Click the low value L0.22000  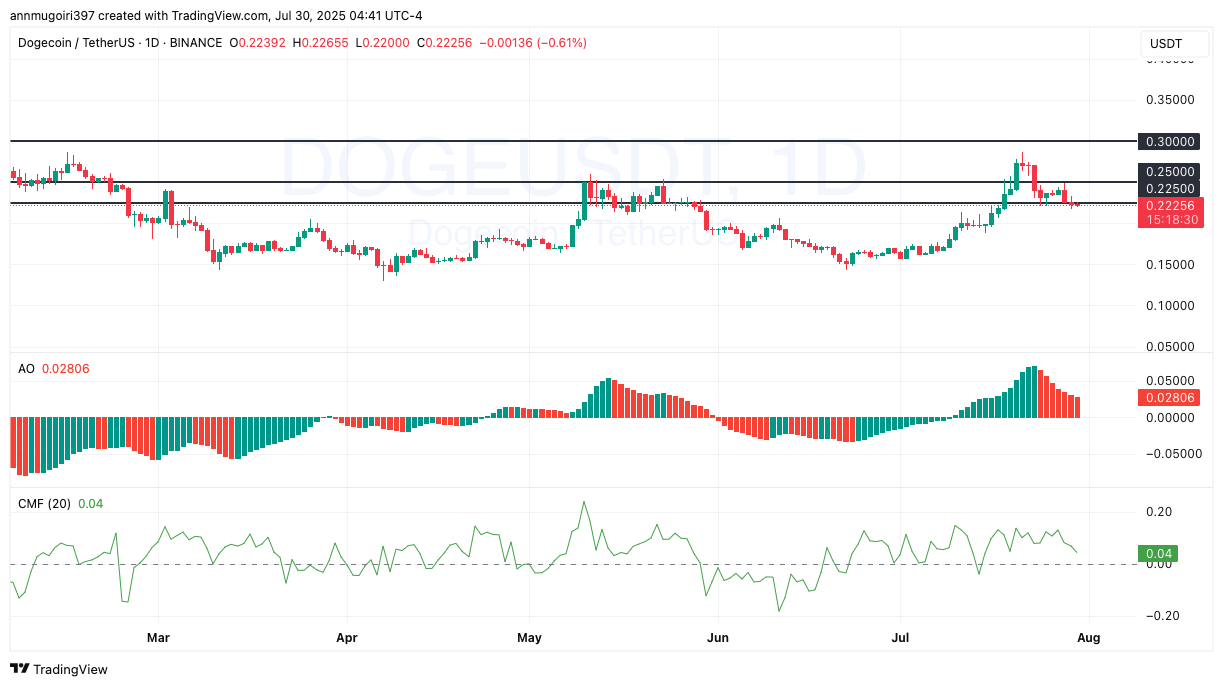click(x=383, y=43)
